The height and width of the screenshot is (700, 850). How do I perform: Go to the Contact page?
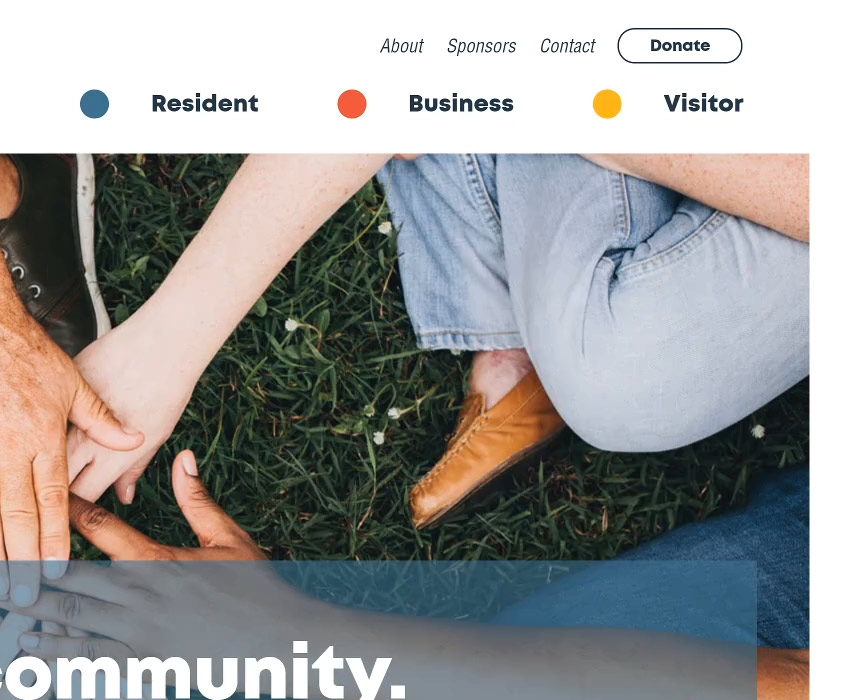coord(568,46)
